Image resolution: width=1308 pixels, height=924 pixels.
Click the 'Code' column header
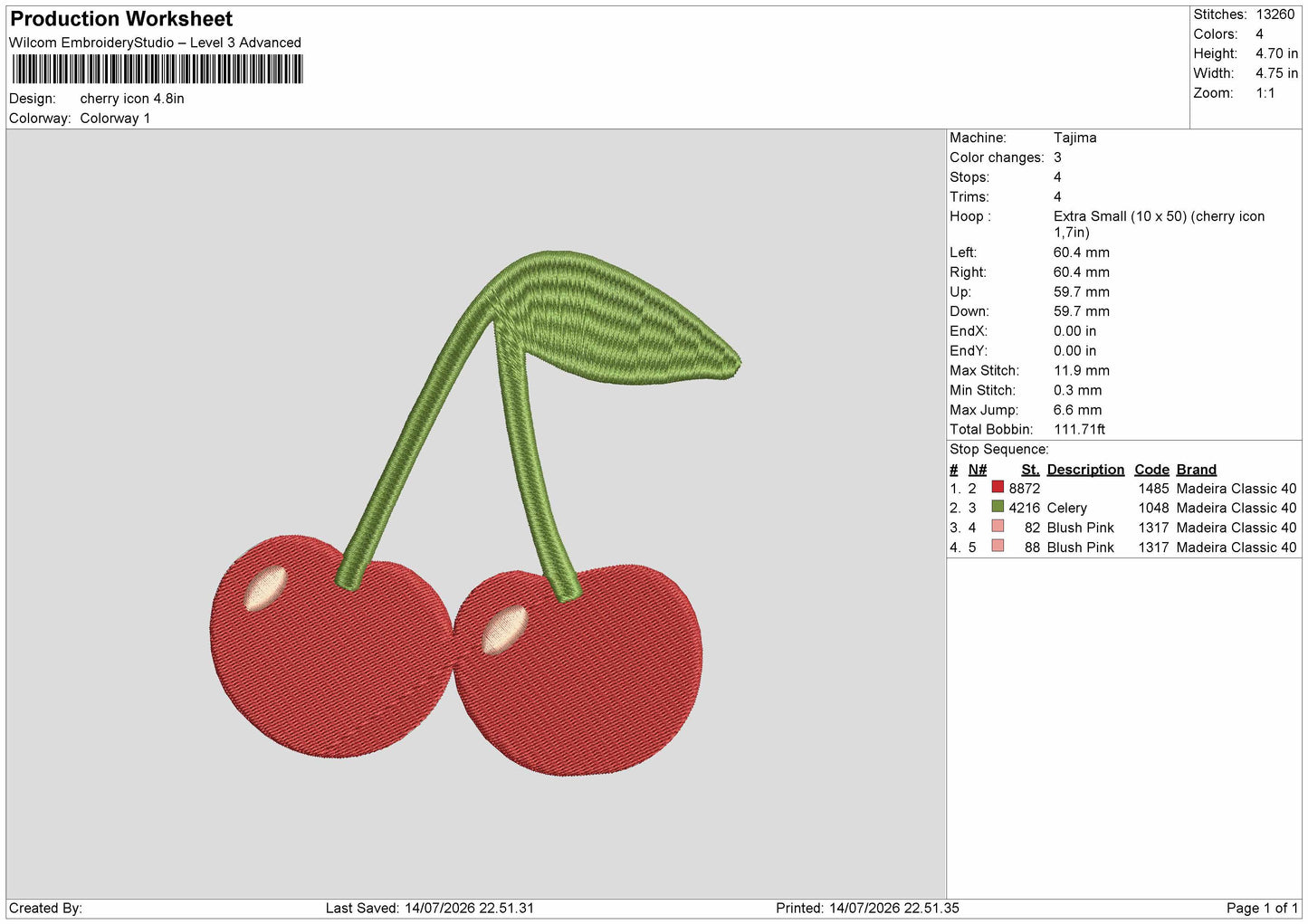tap(1151, 470)
